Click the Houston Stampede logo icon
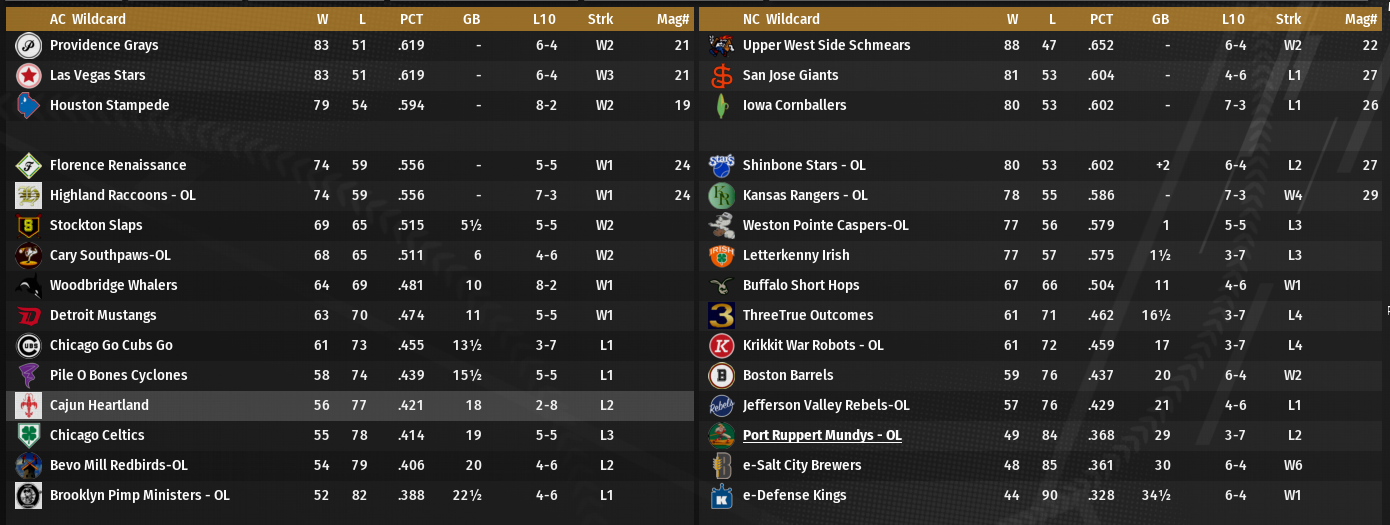The height and width of the screenshot is (525, 1390). point(28,105)
